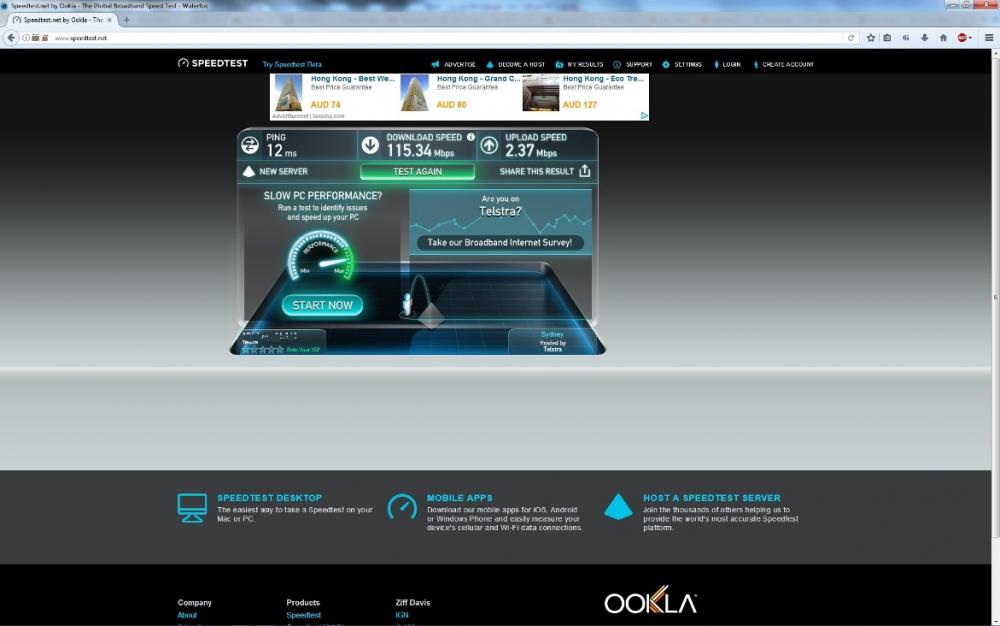Click the 2.37 Mbps upload value

tap(531, 151)
